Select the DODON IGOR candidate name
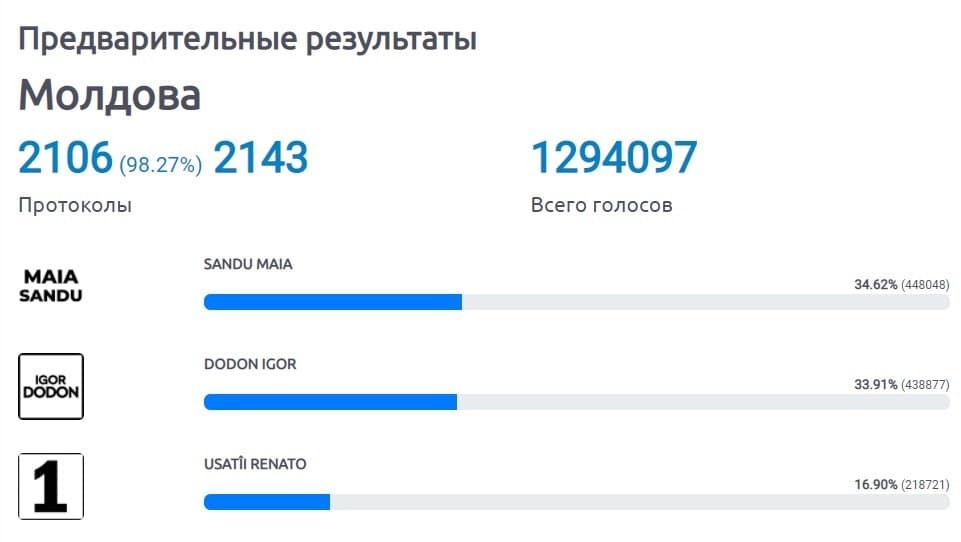 (250, 364)
